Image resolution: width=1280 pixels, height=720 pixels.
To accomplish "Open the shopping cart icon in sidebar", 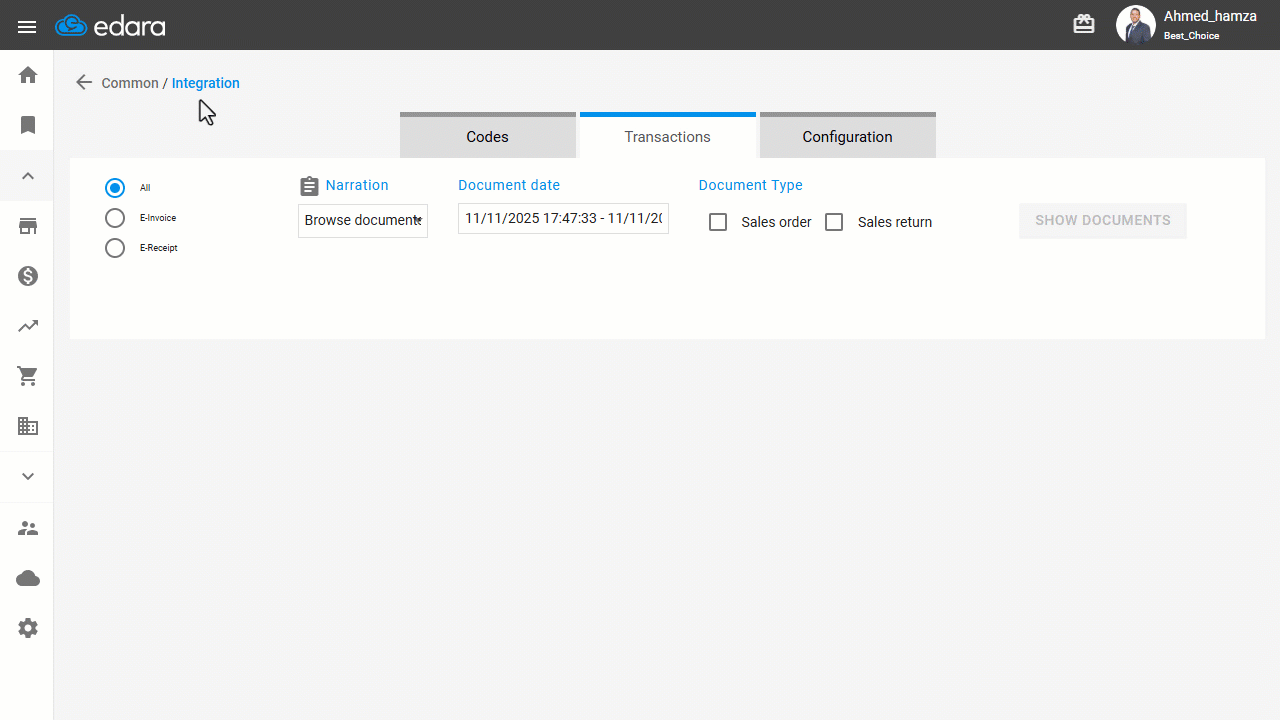I will coord(28,376).
